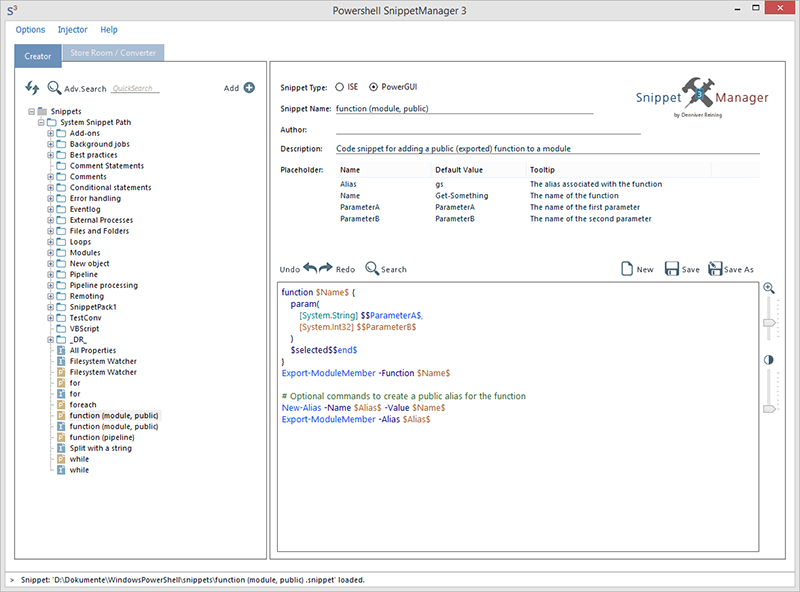800x592 pixels.
Task: Undo the last edit with the back arrow
Action: 310,268
